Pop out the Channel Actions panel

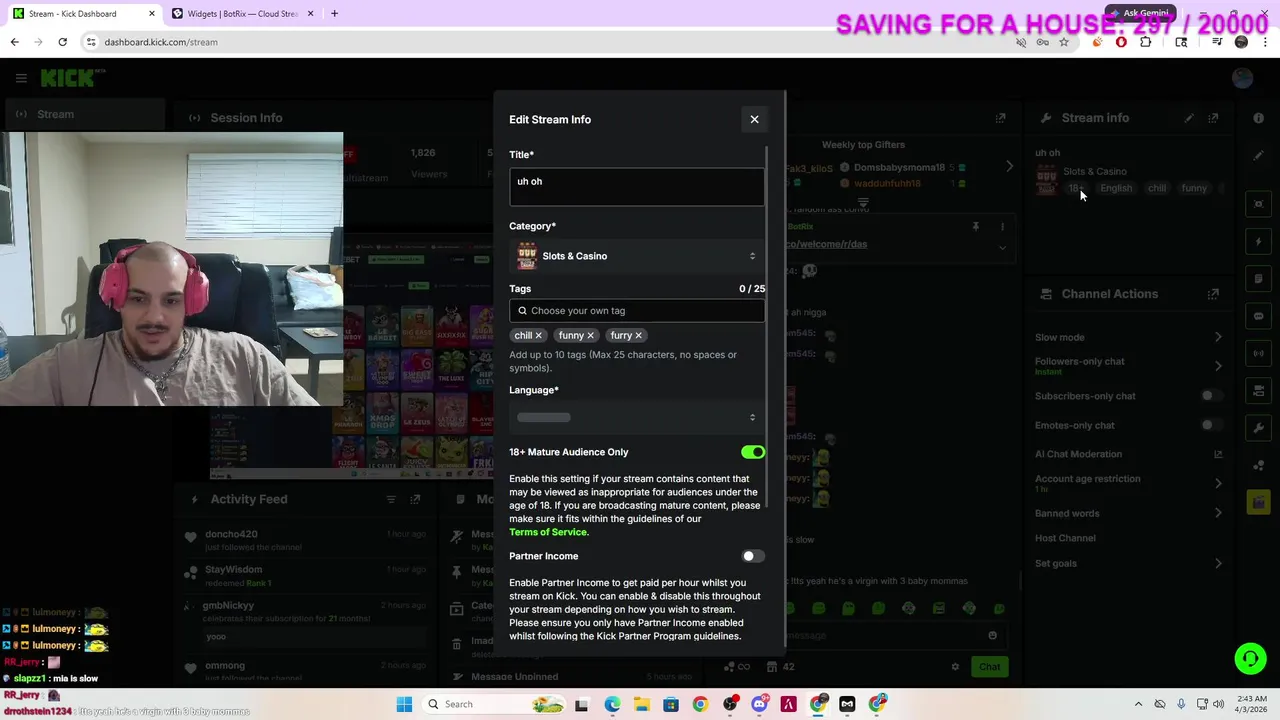(1213, 294)
